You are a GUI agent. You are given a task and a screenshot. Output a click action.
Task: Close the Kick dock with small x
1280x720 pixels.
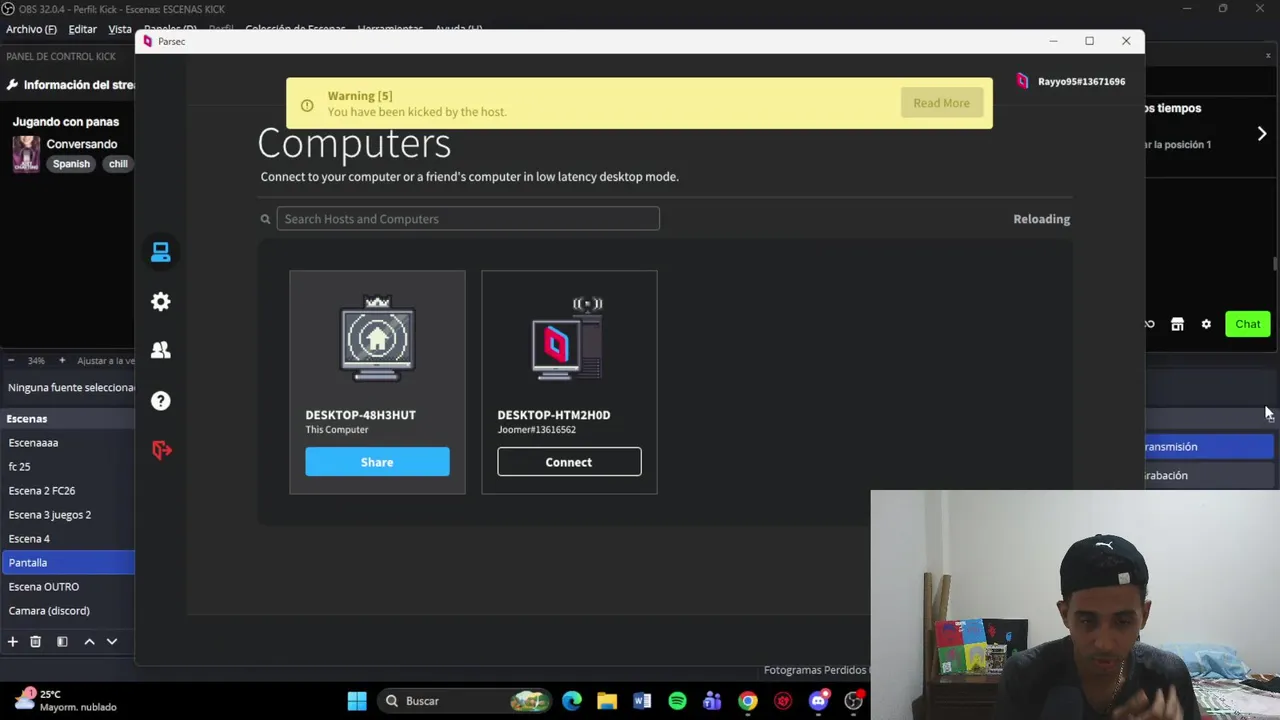pyautogui.click(x=1268, y=56)
